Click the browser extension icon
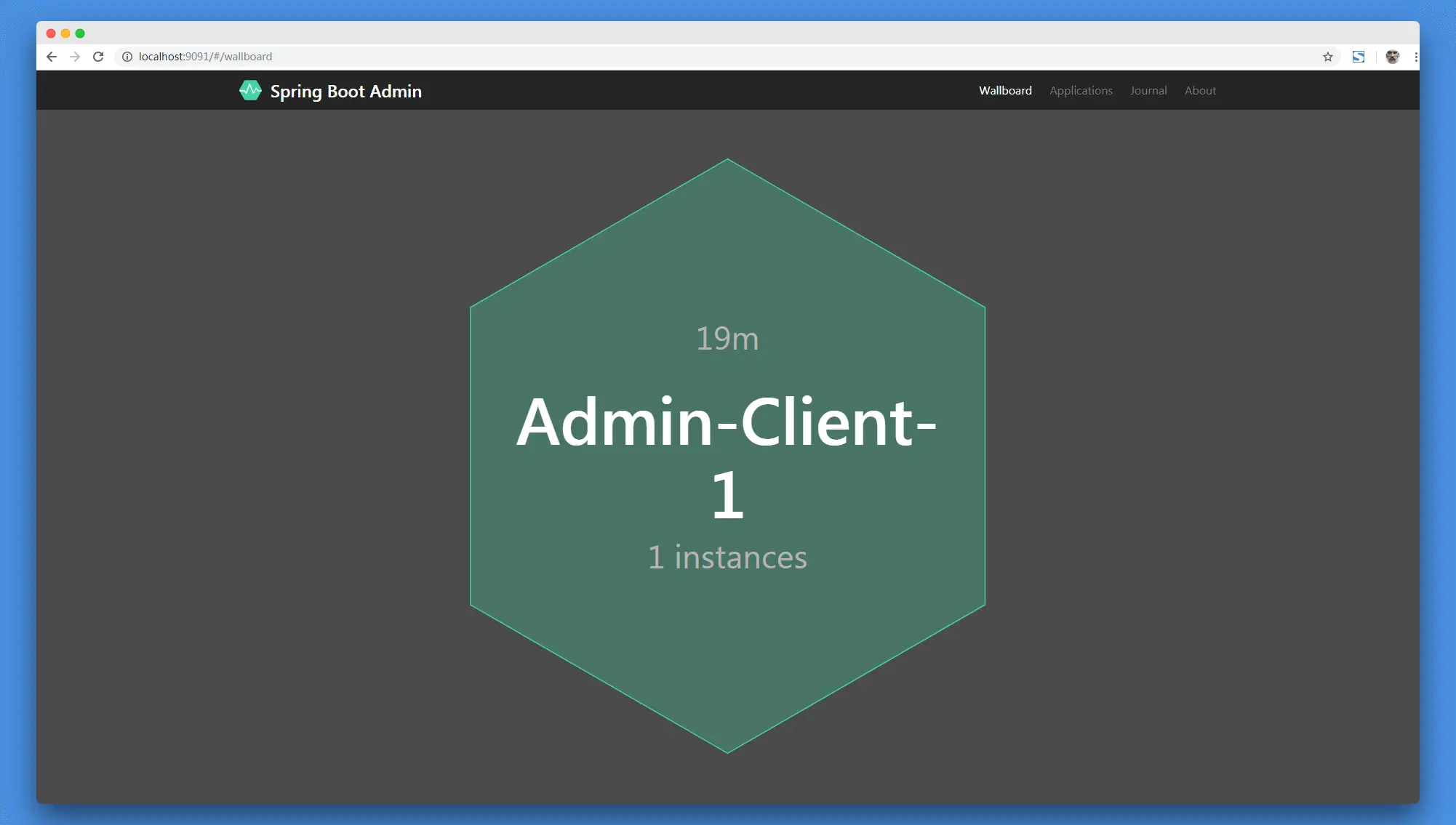1456x825 pixels. tap(1358, 57)
